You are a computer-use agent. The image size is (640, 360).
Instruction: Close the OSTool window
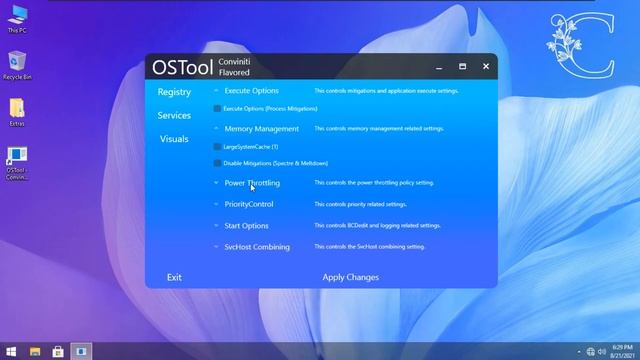coord(486,67)
